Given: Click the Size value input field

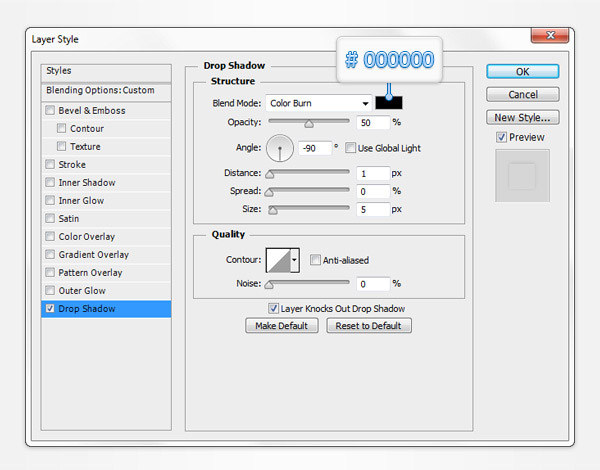Looking at the screenshot, I should pyautogui.click(x=372, y=209).
